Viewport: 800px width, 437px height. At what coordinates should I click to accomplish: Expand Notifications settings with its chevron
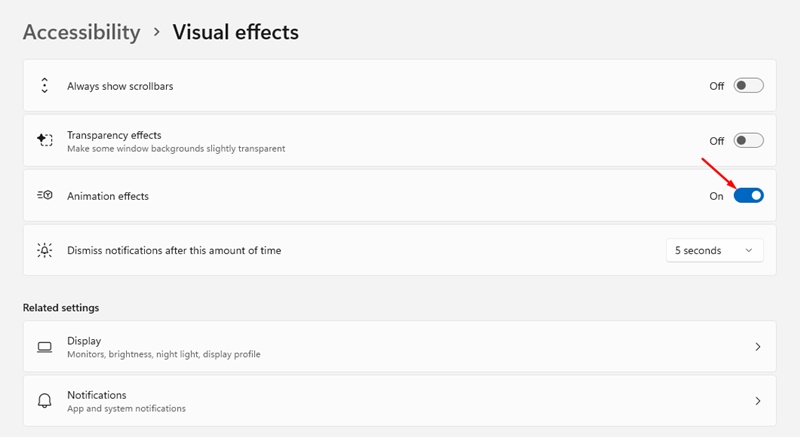[x=757, y=401]
